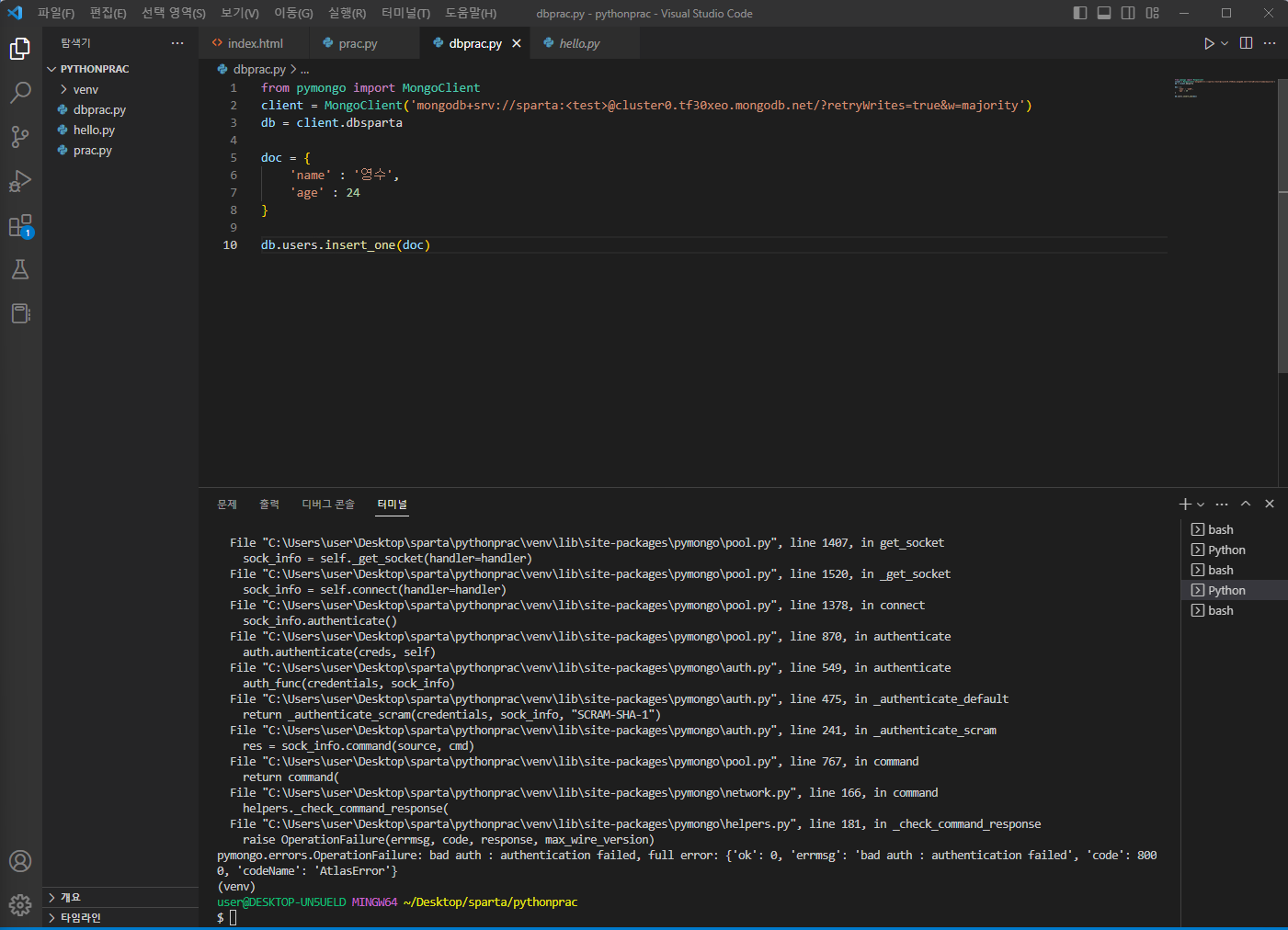Image resolution: width=1288 pixels, height=930 pixels.
Task: Open the 도움말(H) menu
Action: (471, 13)
